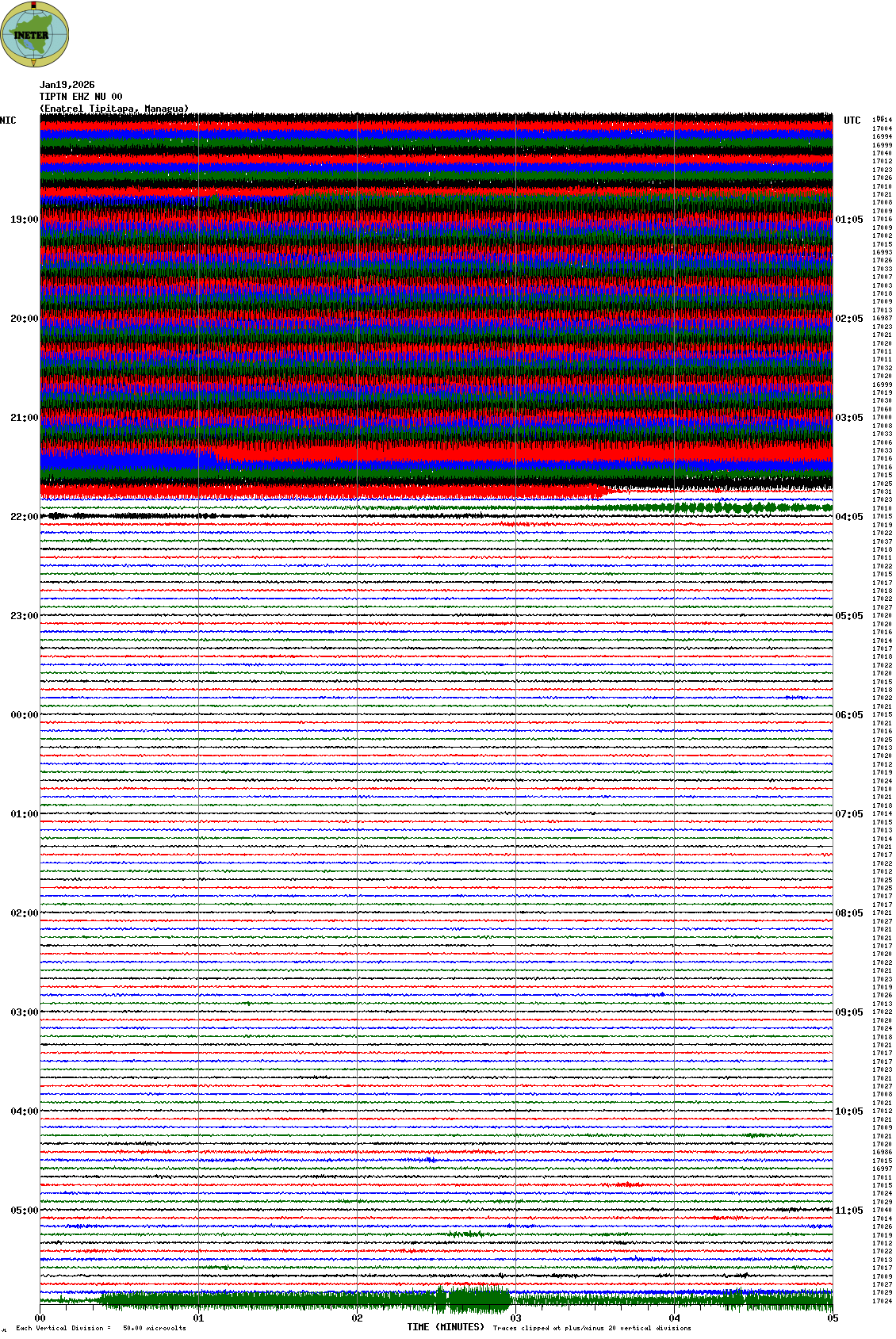Click the TIME (MINUTES) axis title

click(446, 1327)
